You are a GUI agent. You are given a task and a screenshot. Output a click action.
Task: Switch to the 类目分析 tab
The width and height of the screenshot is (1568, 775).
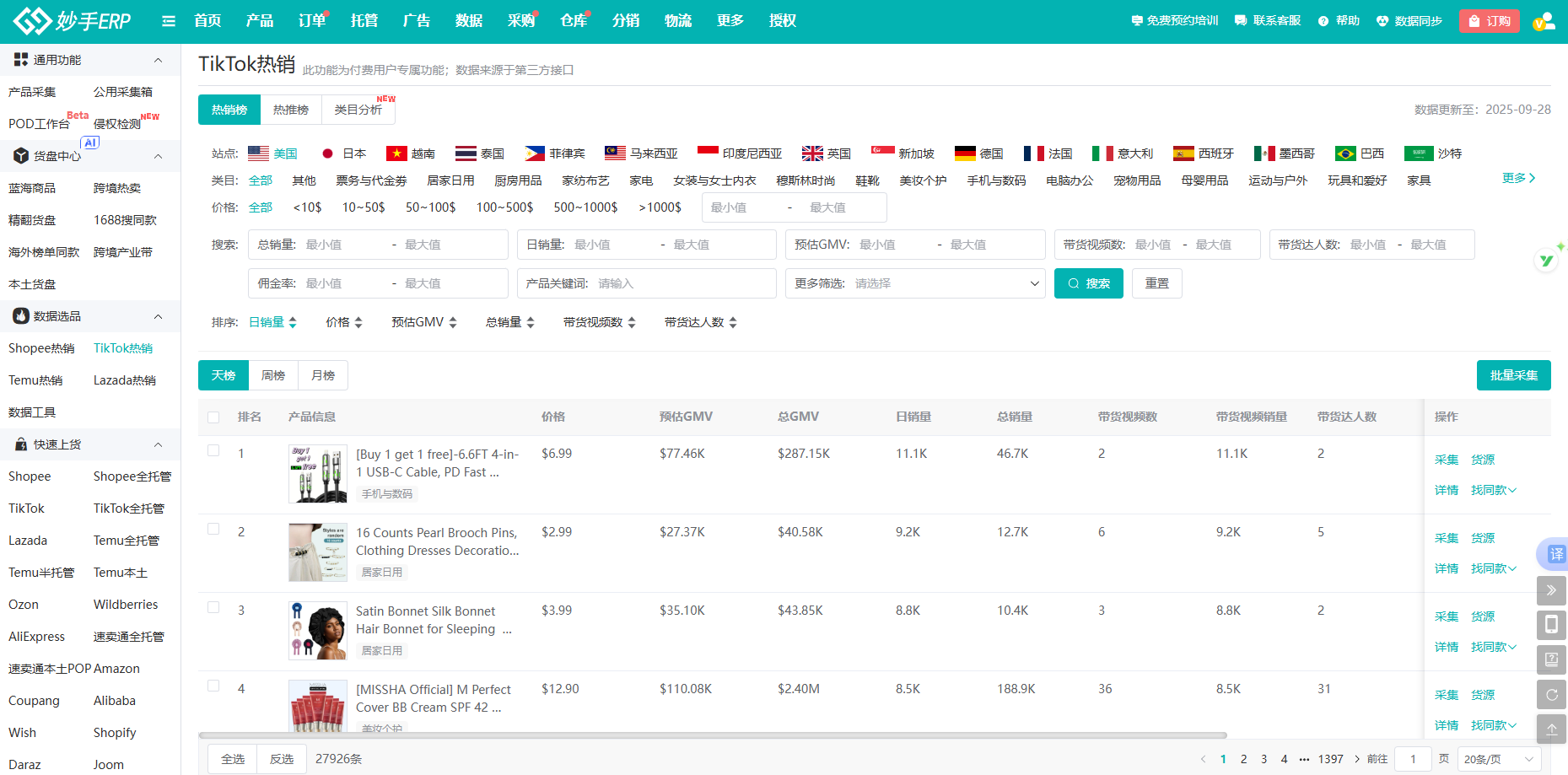pyautogui.click(x=358, y=110)
